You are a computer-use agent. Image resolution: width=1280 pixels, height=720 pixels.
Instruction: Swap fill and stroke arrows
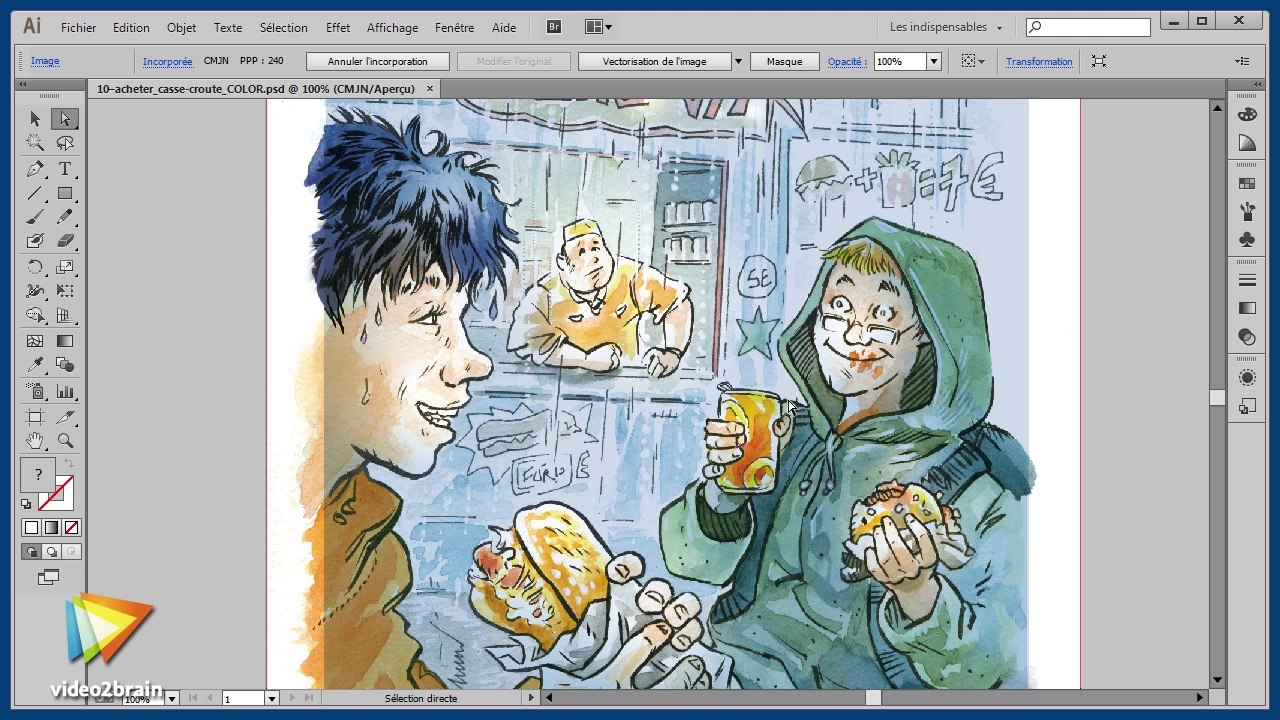click(x=69, y=463)
